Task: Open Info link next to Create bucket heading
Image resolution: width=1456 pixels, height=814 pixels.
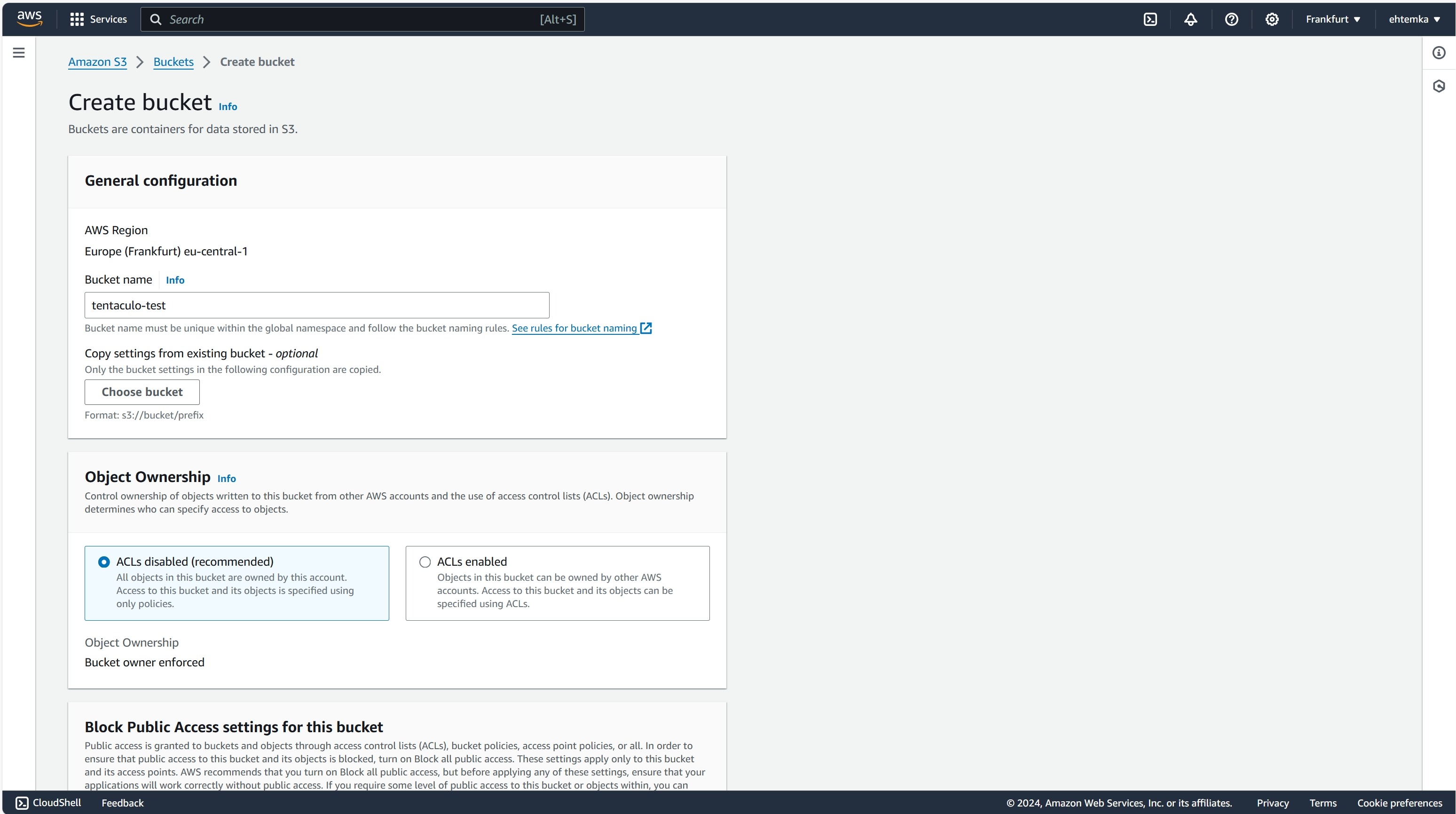Action: (228, 106)
